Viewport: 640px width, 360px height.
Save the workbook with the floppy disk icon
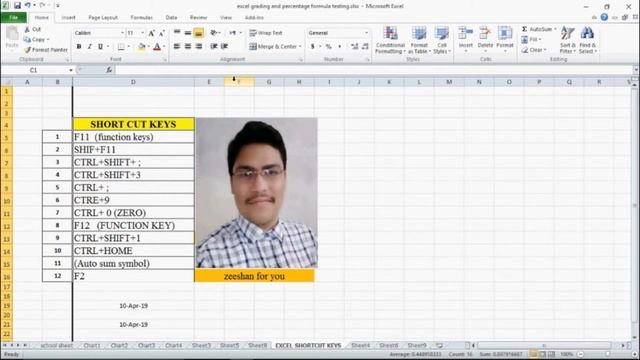point(17,6)
